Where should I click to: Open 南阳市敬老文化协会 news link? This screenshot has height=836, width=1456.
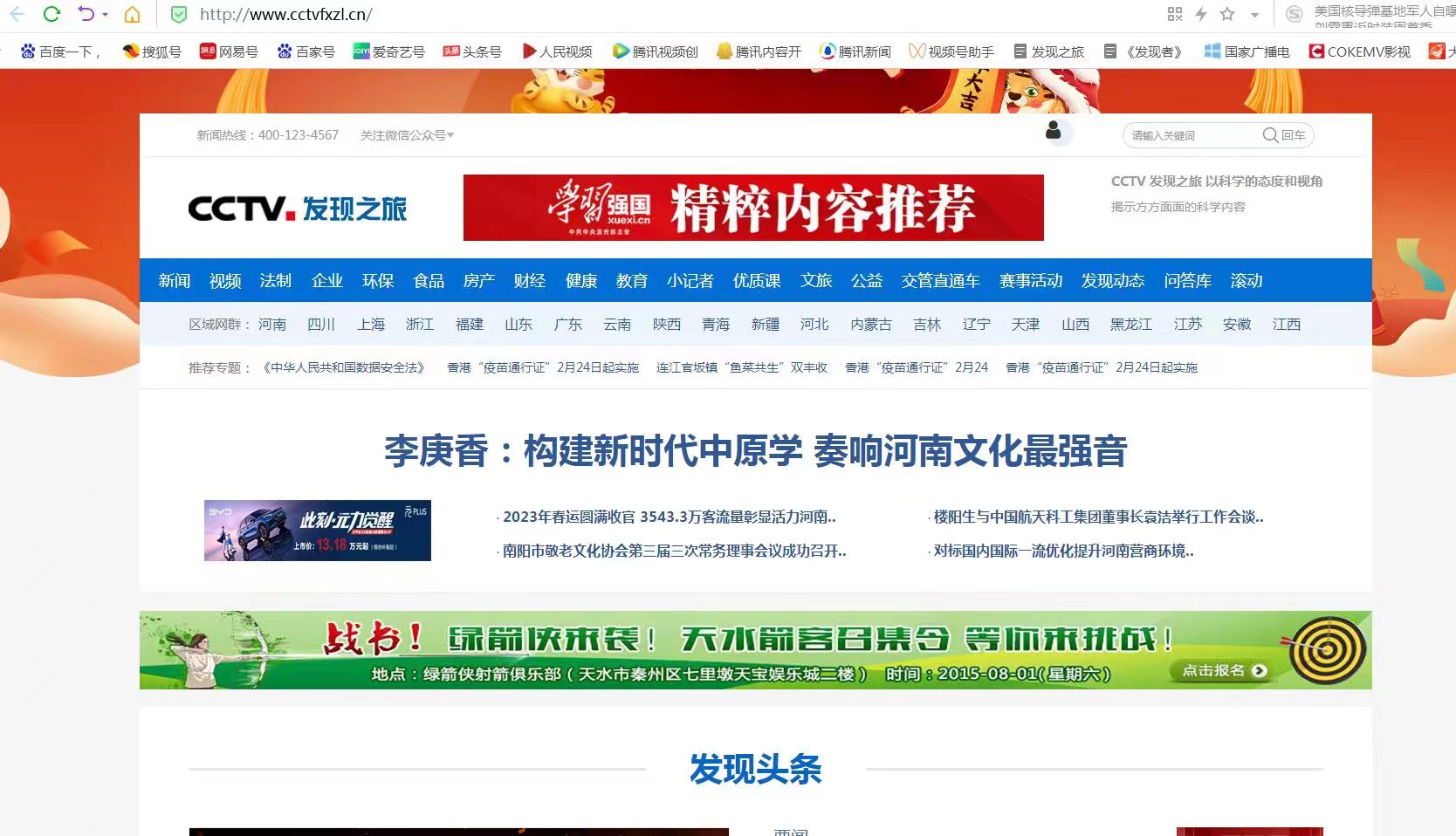tap(673, 551)
